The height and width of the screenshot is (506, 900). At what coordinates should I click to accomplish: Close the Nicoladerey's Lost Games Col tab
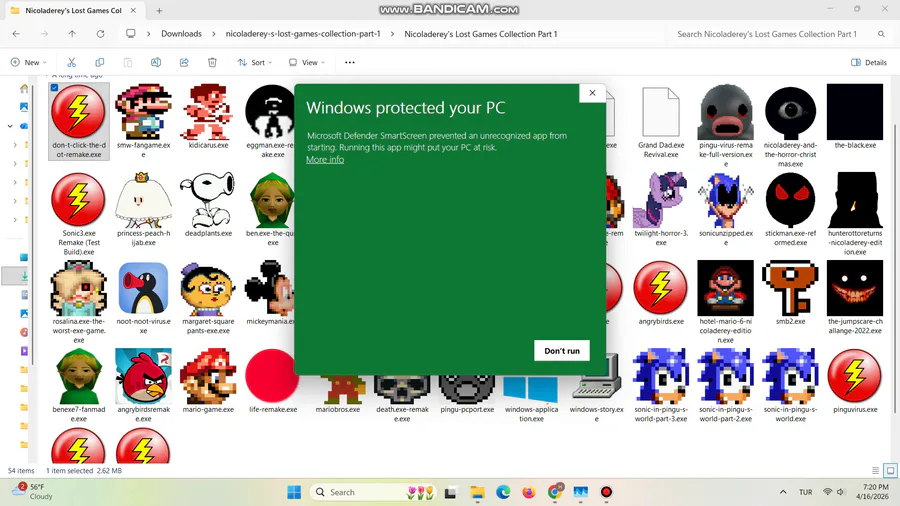coord(133,10)
